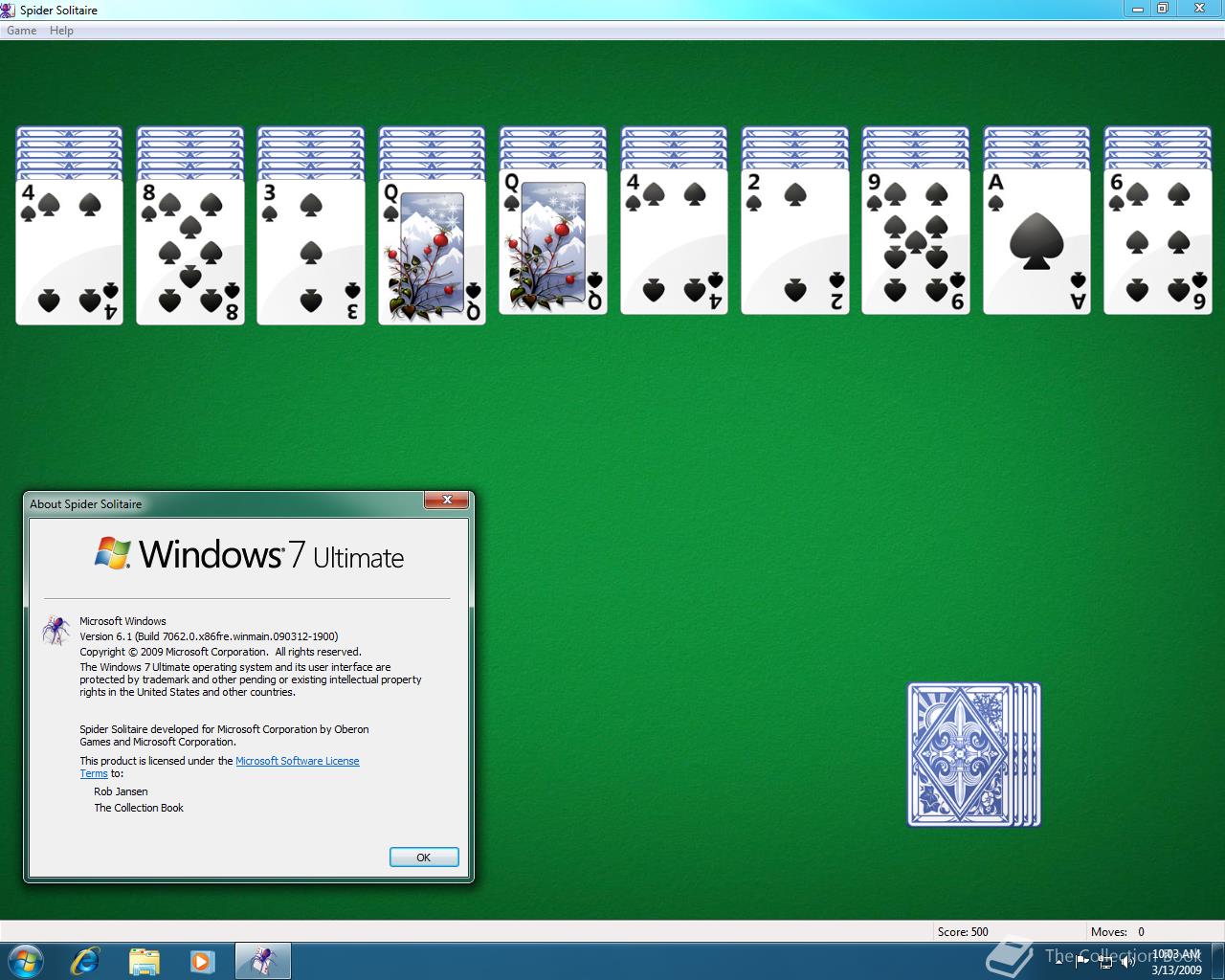Click the Version 6.1 build text
Viewport: 1225px width, 980px height.
209,636
